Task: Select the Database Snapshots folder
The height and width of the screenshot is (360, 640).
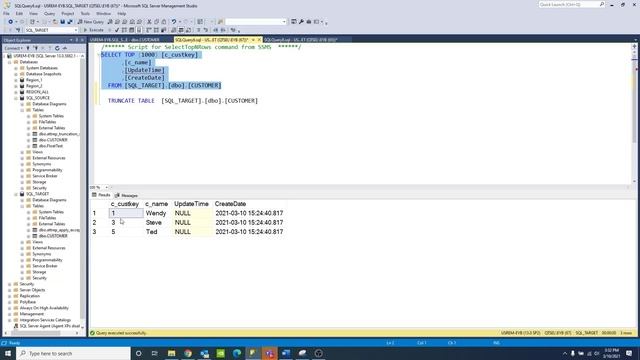Action: coord(43,74)
